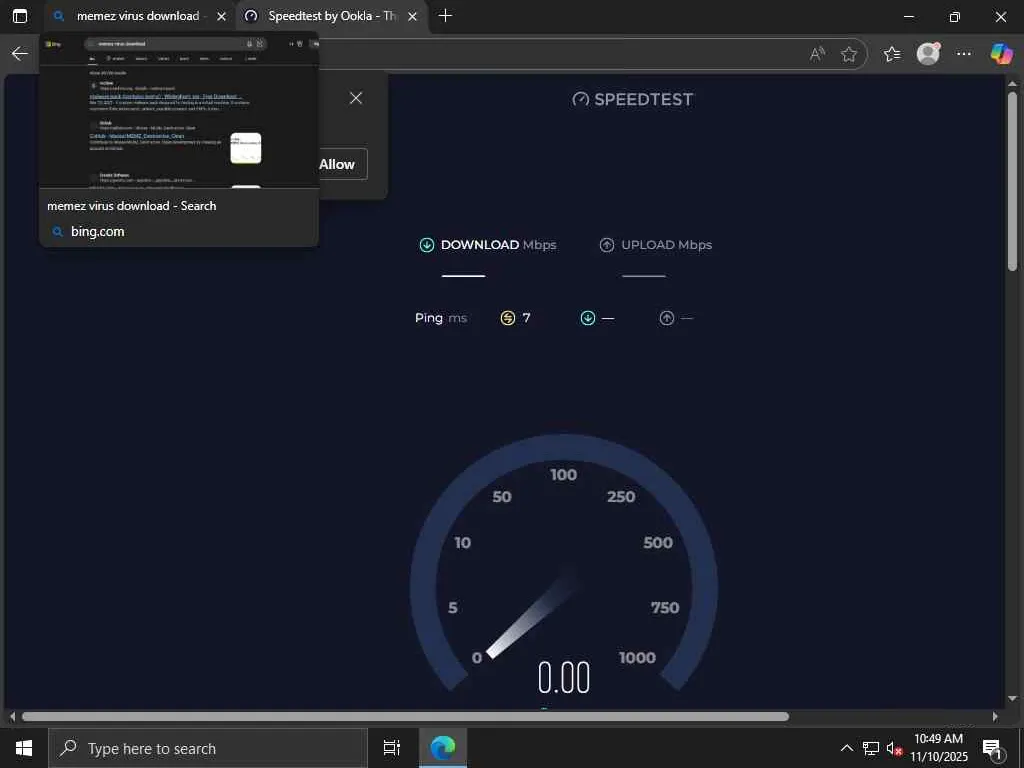Click the Ping ms label
Viewport: 1024px width, 768px height.
coord(441,318)
